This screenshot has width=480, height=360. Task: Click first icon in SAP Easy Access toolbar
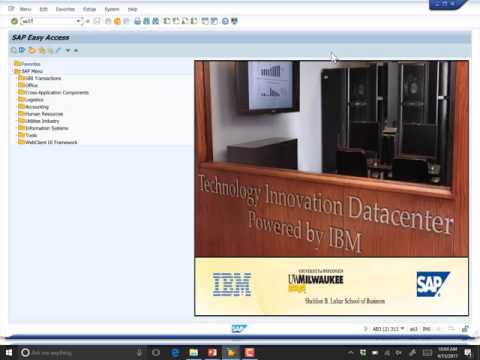[x=14, y=50]
